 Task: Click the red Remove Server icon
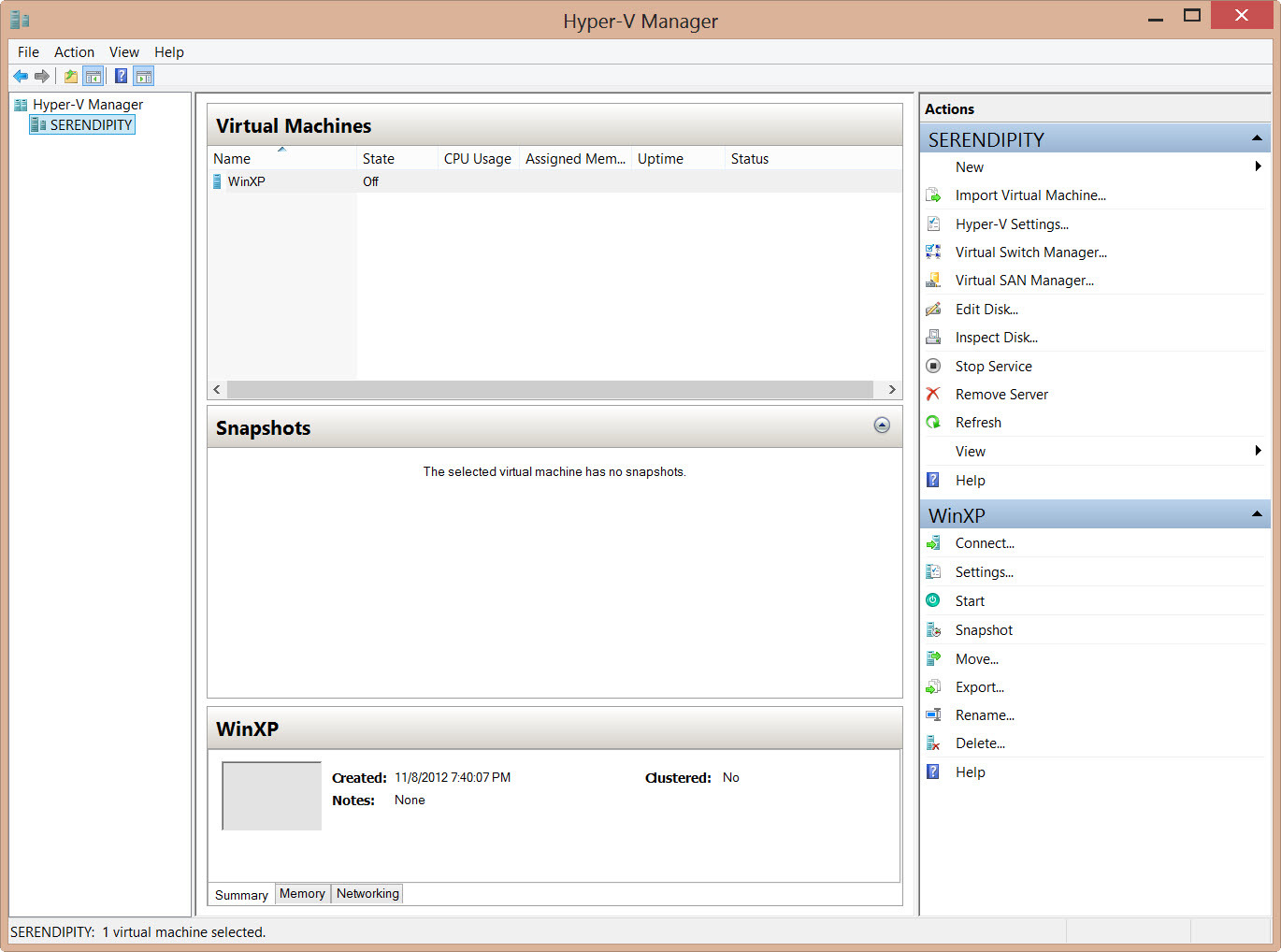[933, 395]
